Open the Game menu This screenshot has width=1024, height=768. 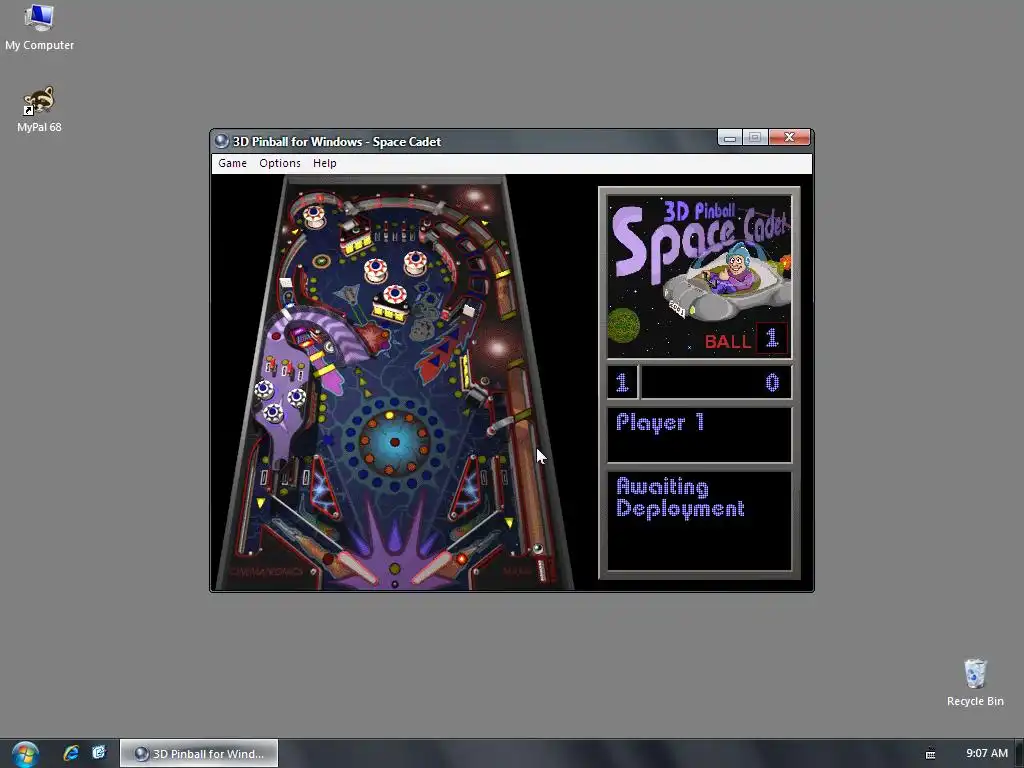(232, 163)
